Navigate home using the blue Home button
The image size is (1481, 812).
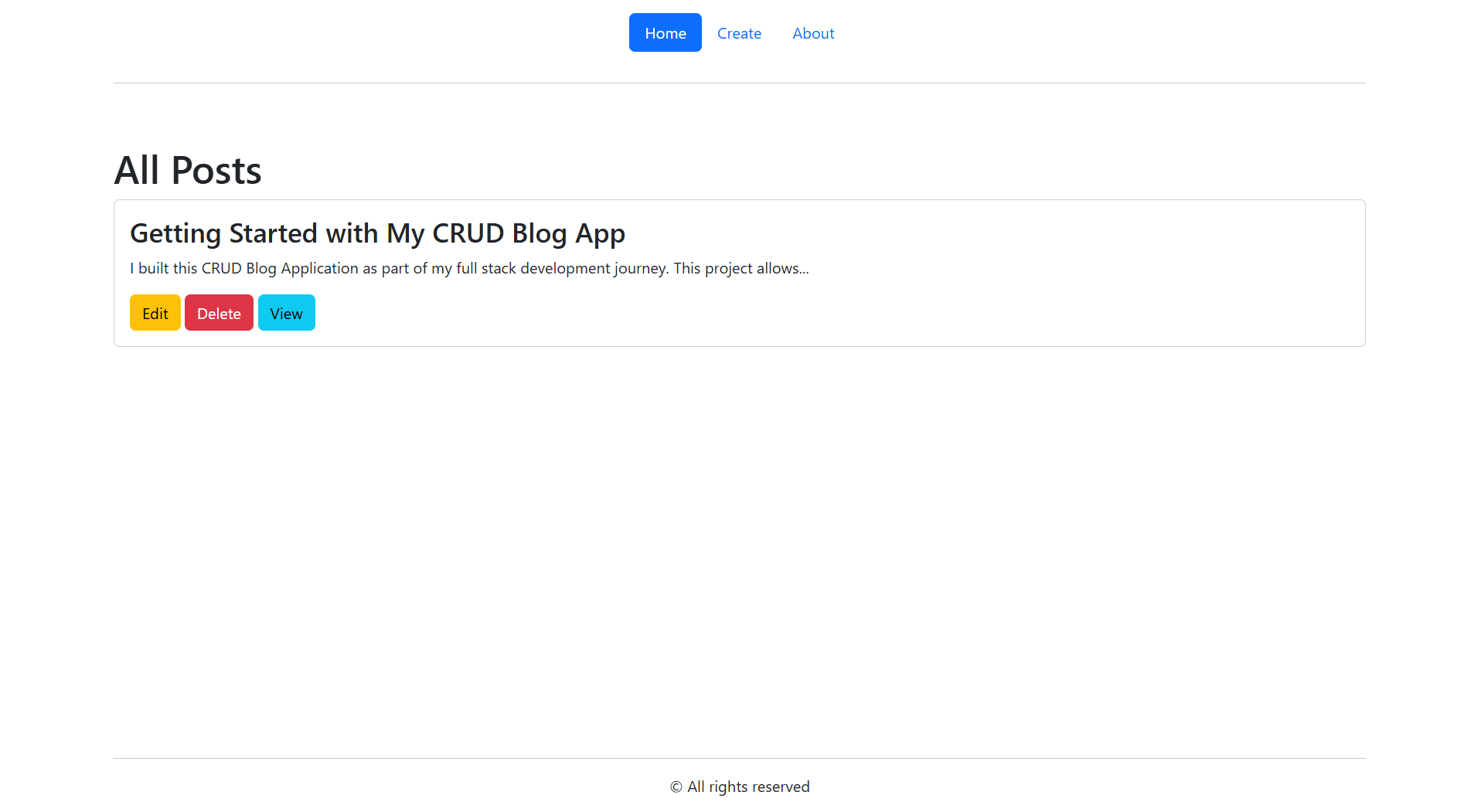(665, 32)
